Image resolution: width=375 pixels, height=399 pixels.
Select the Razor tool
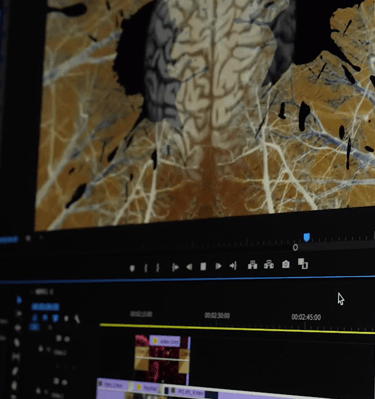pos(16,342)
